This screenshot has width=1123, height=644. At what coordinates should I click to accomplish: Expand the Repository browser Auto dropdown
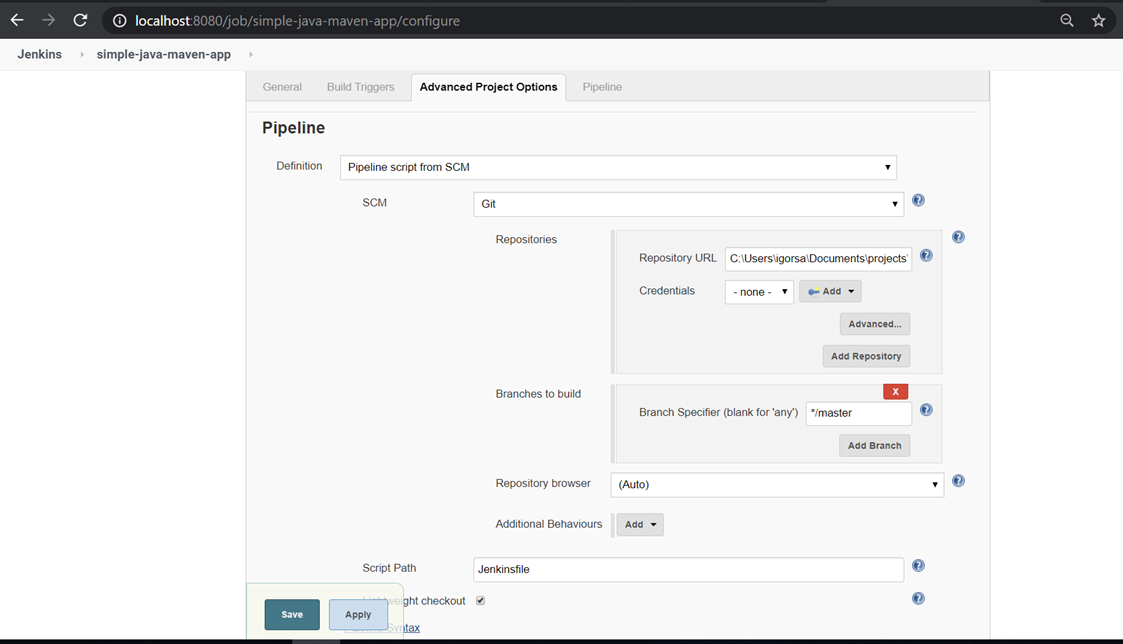coord(777,484)
